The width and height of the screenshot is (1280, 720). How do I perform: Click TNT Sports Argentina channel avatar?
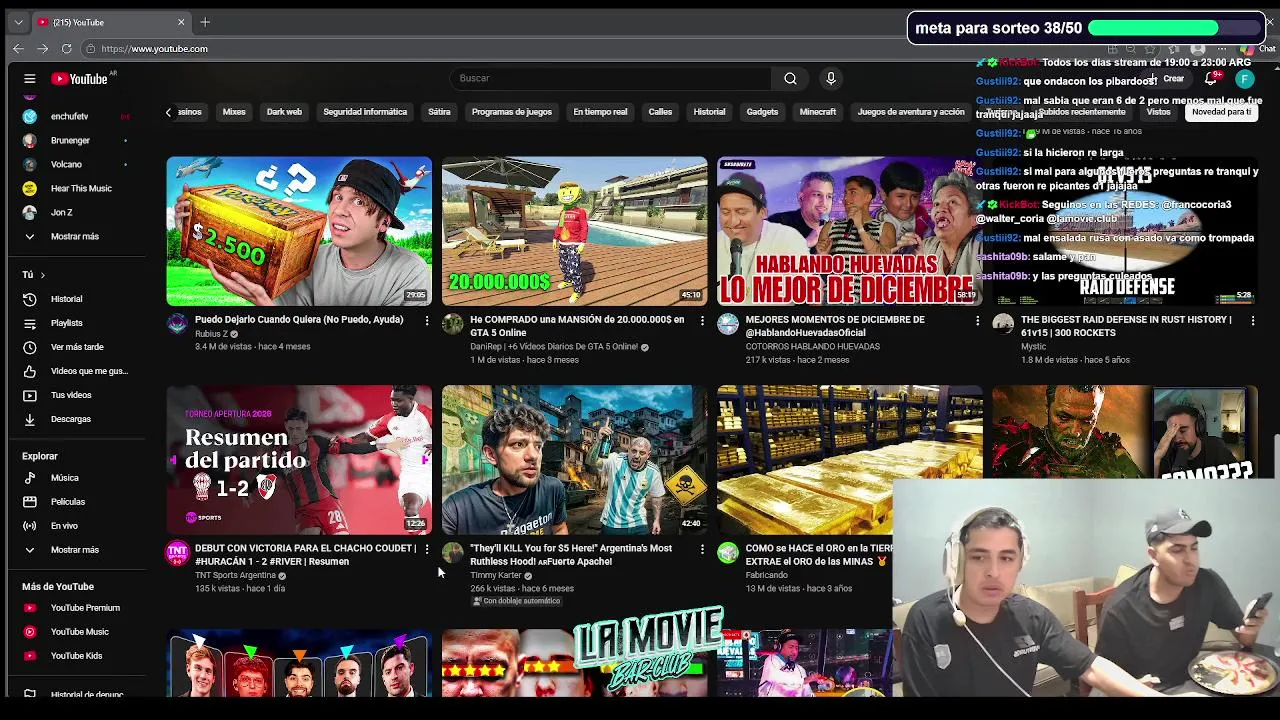[177, 553]
